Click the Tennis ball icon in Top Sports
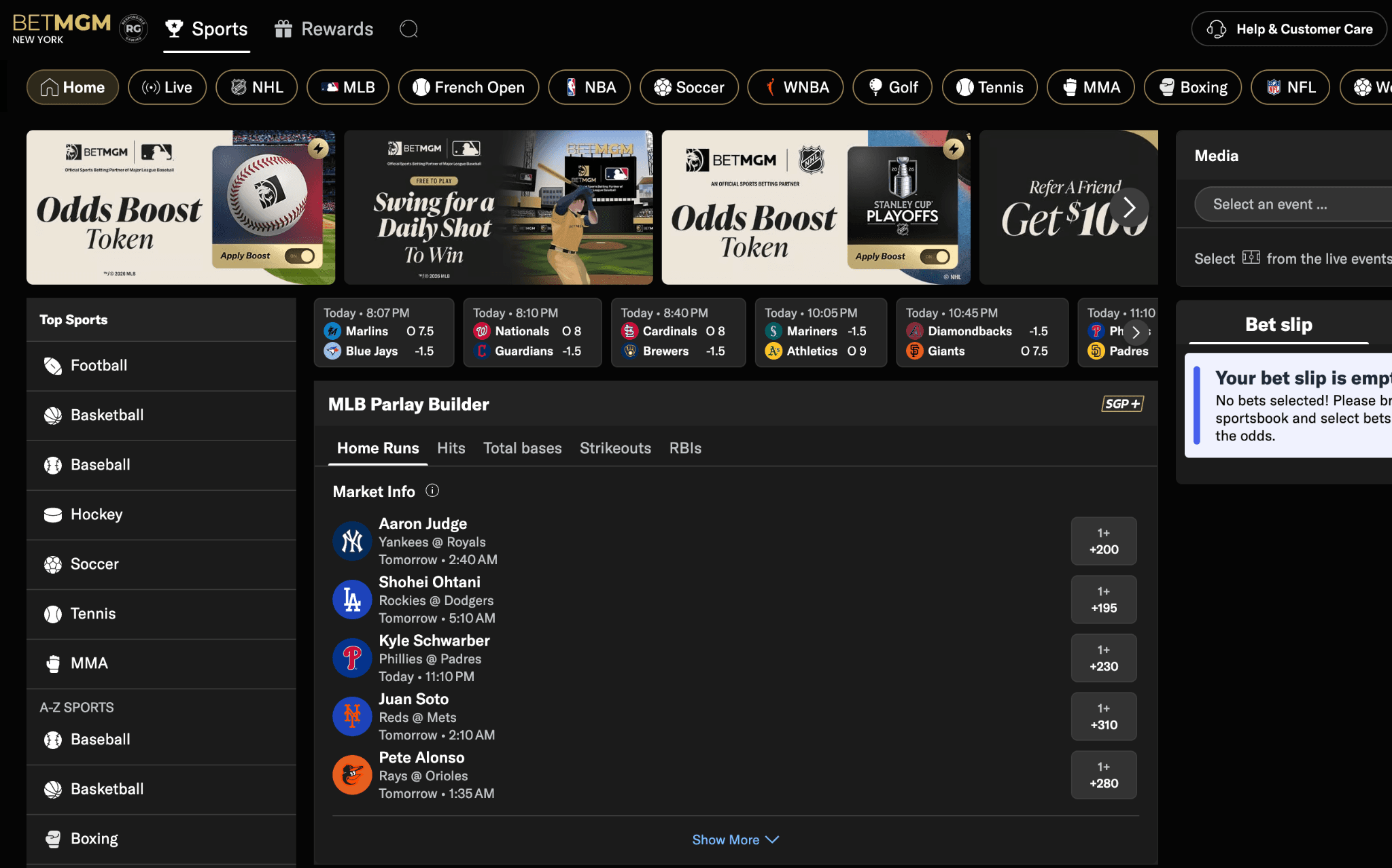The height and width of the screenshot is (868, 1392). coord(52,614)
